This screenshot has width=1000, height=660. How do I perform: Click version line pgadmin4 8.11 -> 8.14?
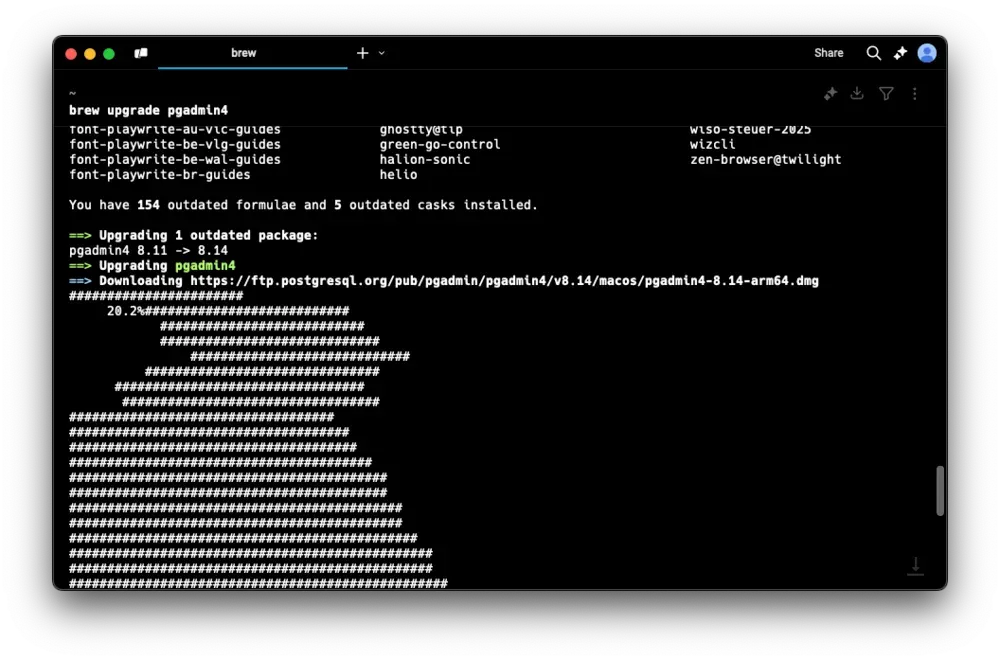[x=148, y=251]
